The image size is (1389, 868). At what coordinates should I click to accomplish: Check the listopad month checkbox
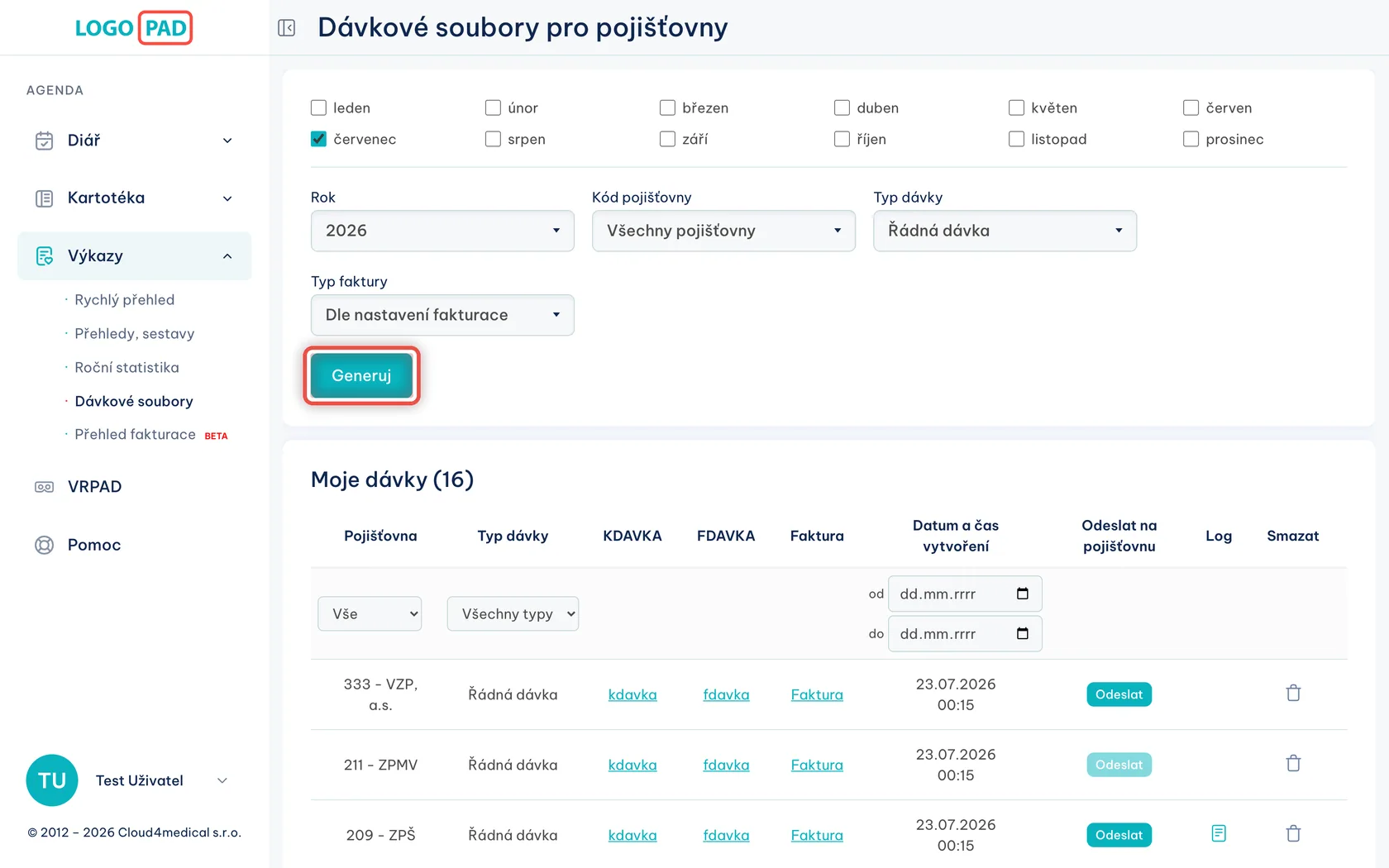1016,139
